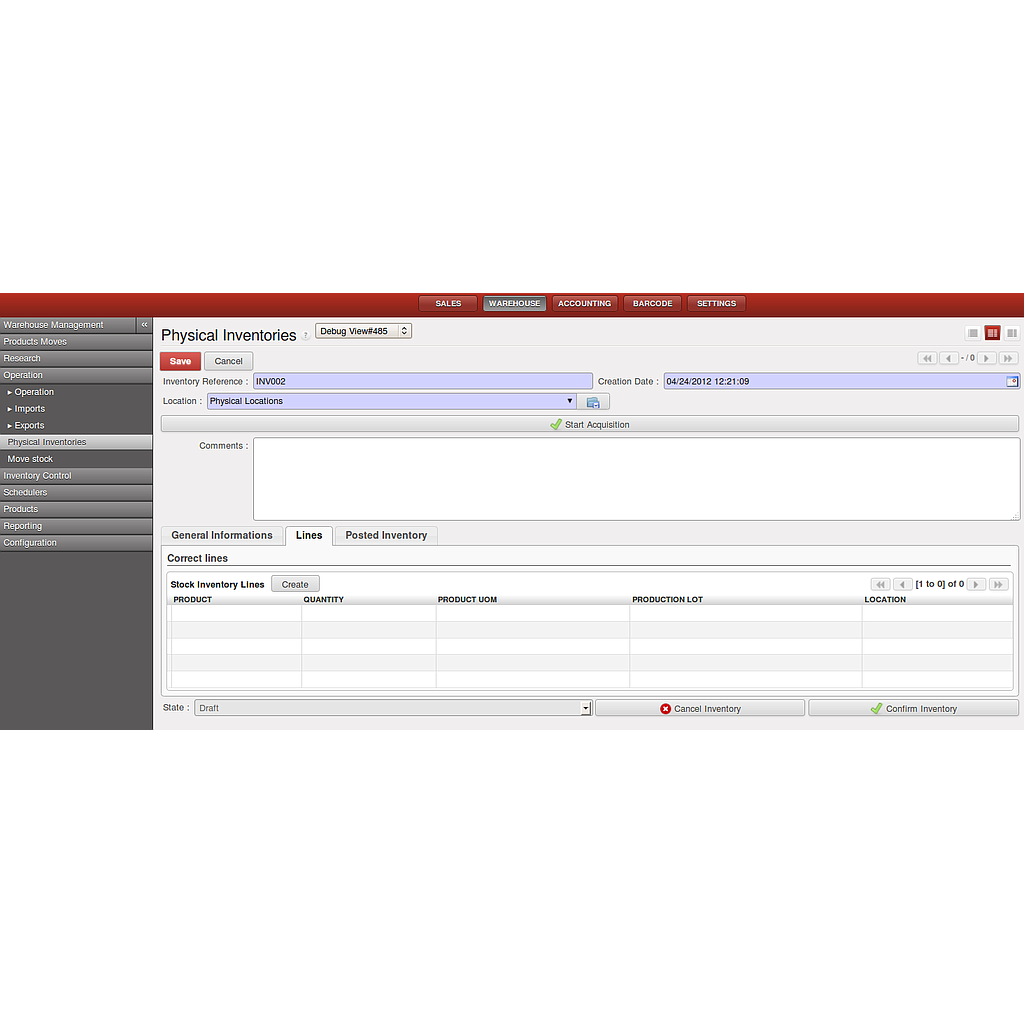The width and height of the screenshot is (1024, 1024).
Task: Go to next page of Stock Inventory Lines
Action: click(976, 584)
